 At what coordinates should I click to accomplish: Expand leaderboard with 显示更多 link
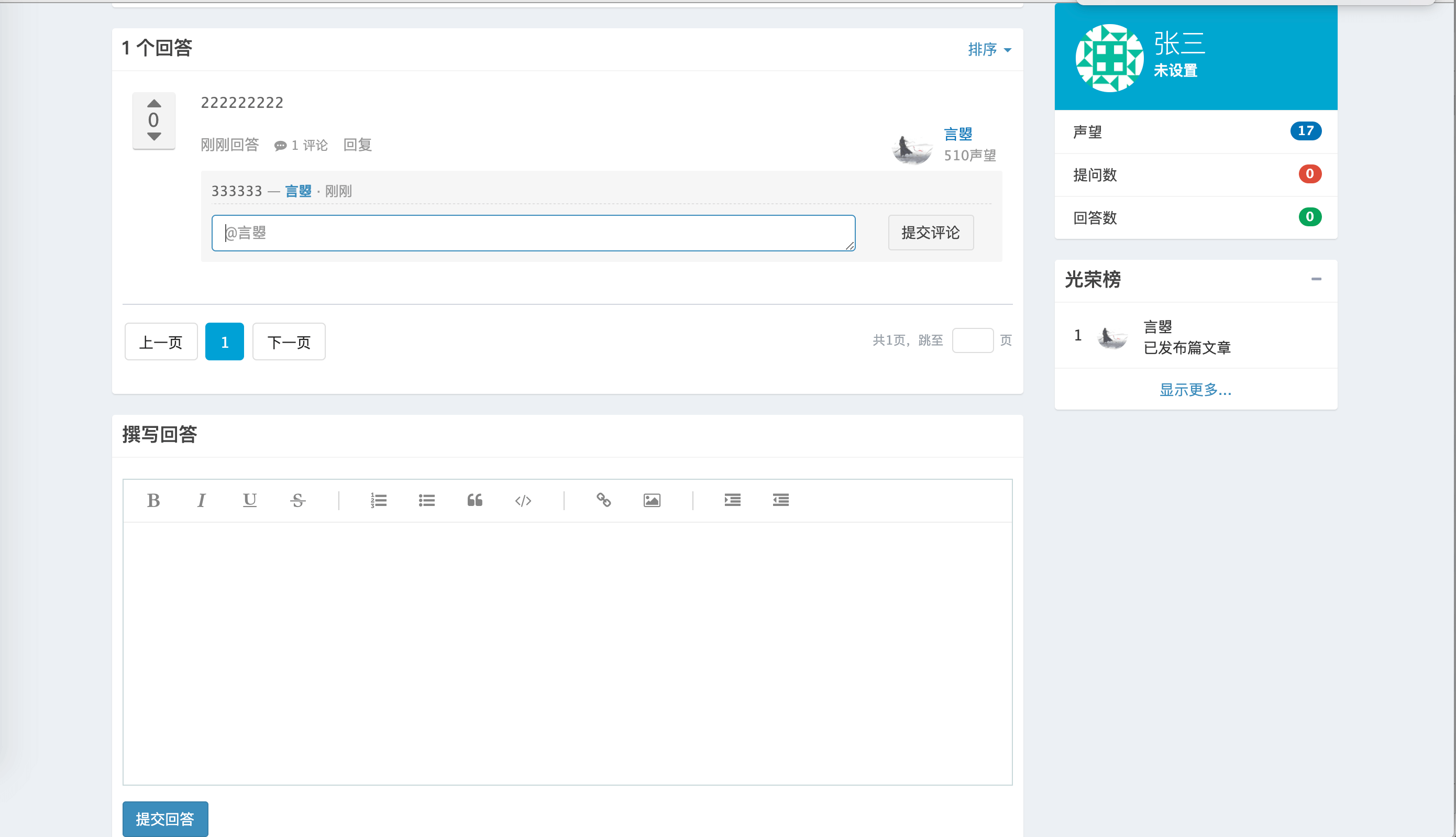[x=1196, y=390]
